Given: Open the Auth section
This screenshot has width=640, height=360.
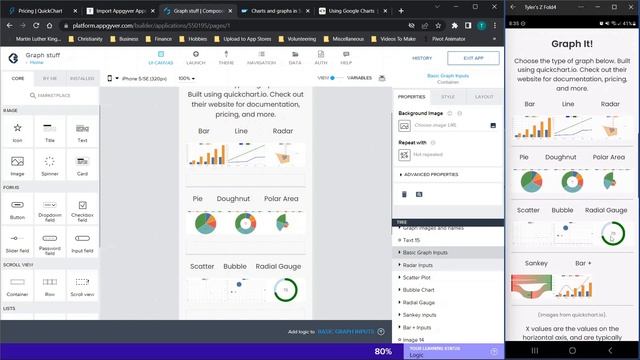Looking at the screenshot, I should coord(321,58).
